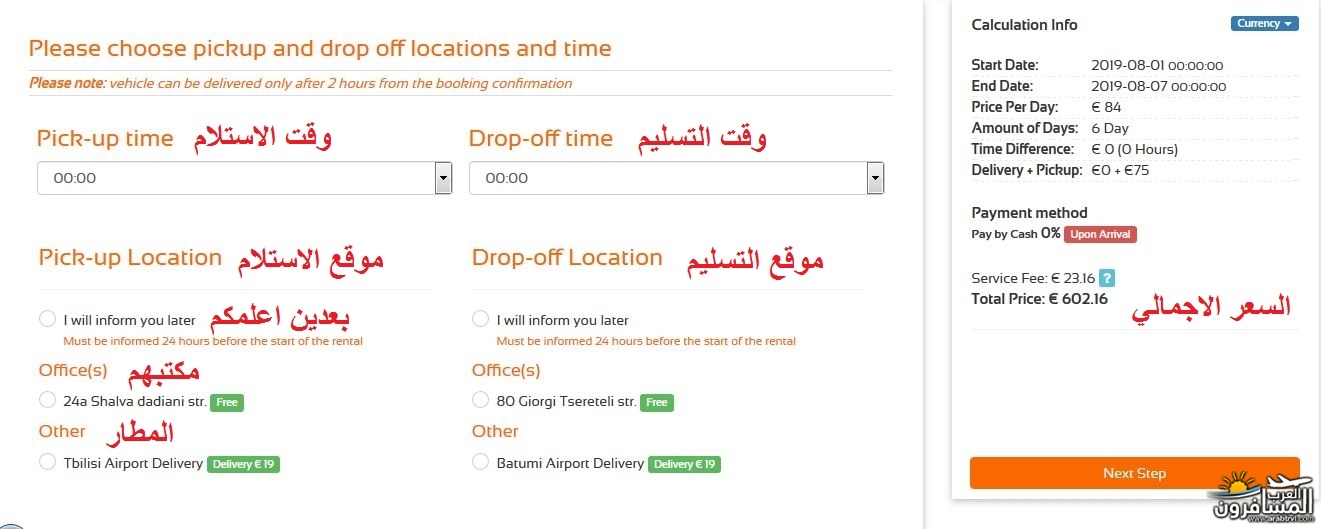Select Tbilisi Airport Delivery pickup option
The width and height of the screenshot is (1321, 529).
click(x=47, y=462)
